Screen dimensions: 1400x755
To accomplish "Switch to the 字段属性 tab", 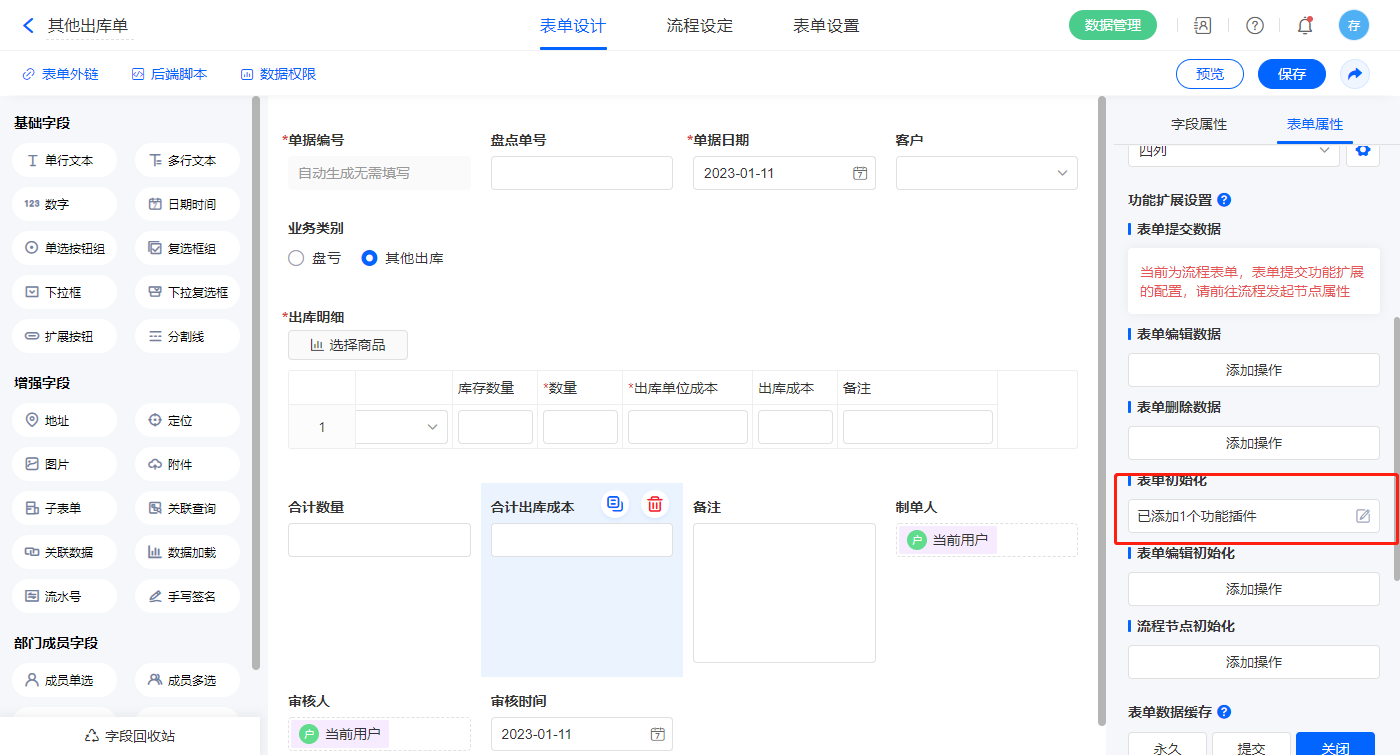I will click(x=1198, y=124).
